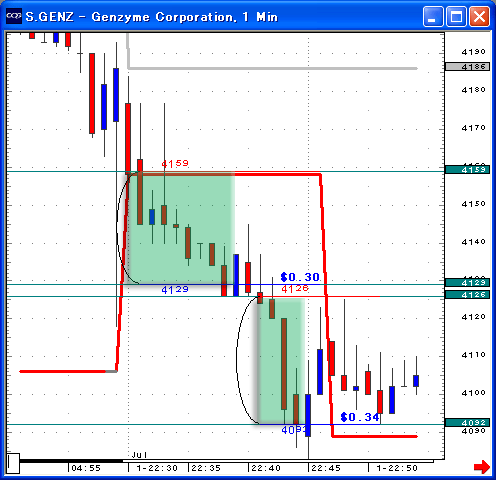The image size is (496, 480).
Task: Click the 22:35 time axis label
Action: click(206, 468)
